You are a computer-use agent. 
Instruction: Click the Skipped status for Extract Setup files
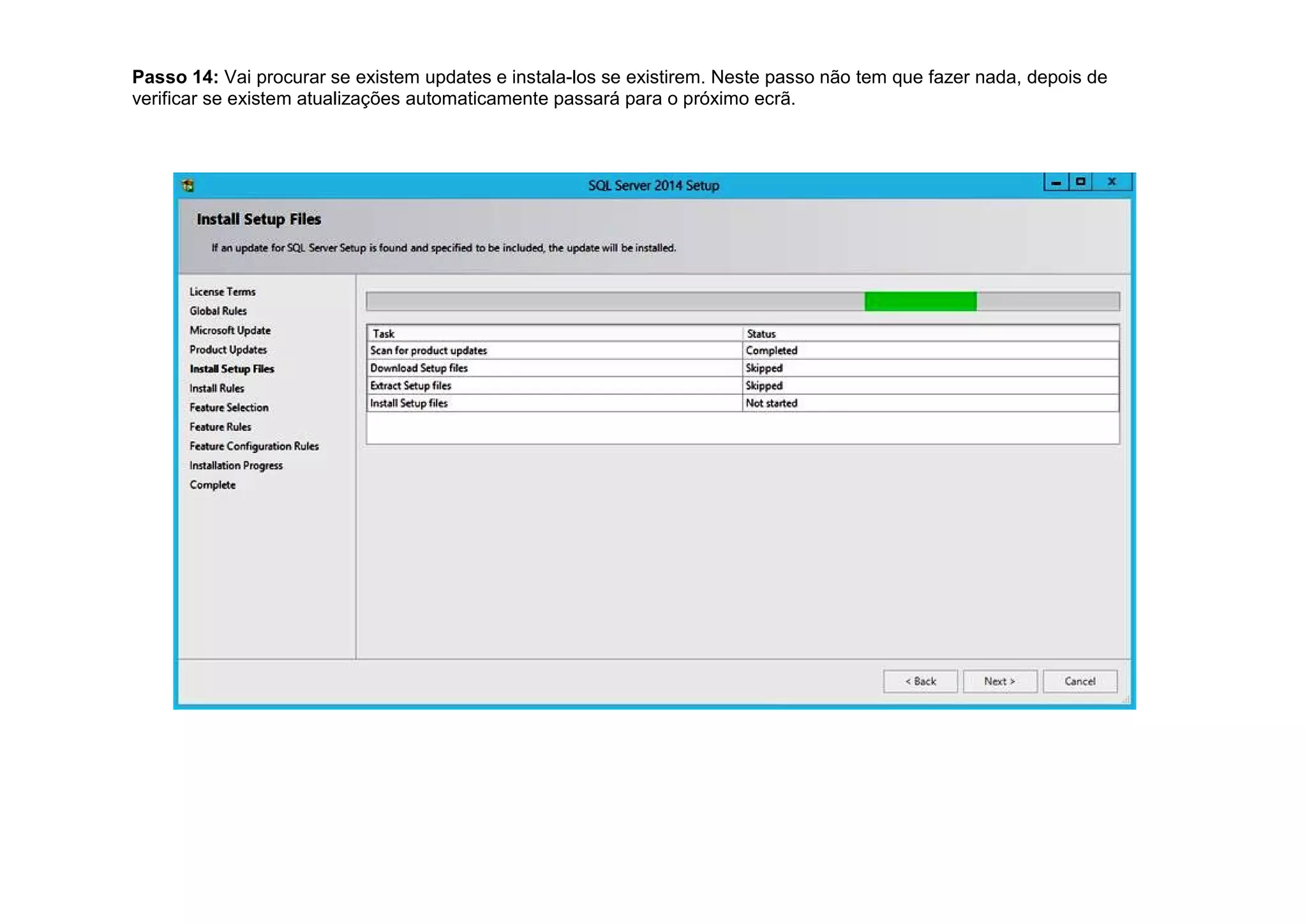(x=930, y=385)
